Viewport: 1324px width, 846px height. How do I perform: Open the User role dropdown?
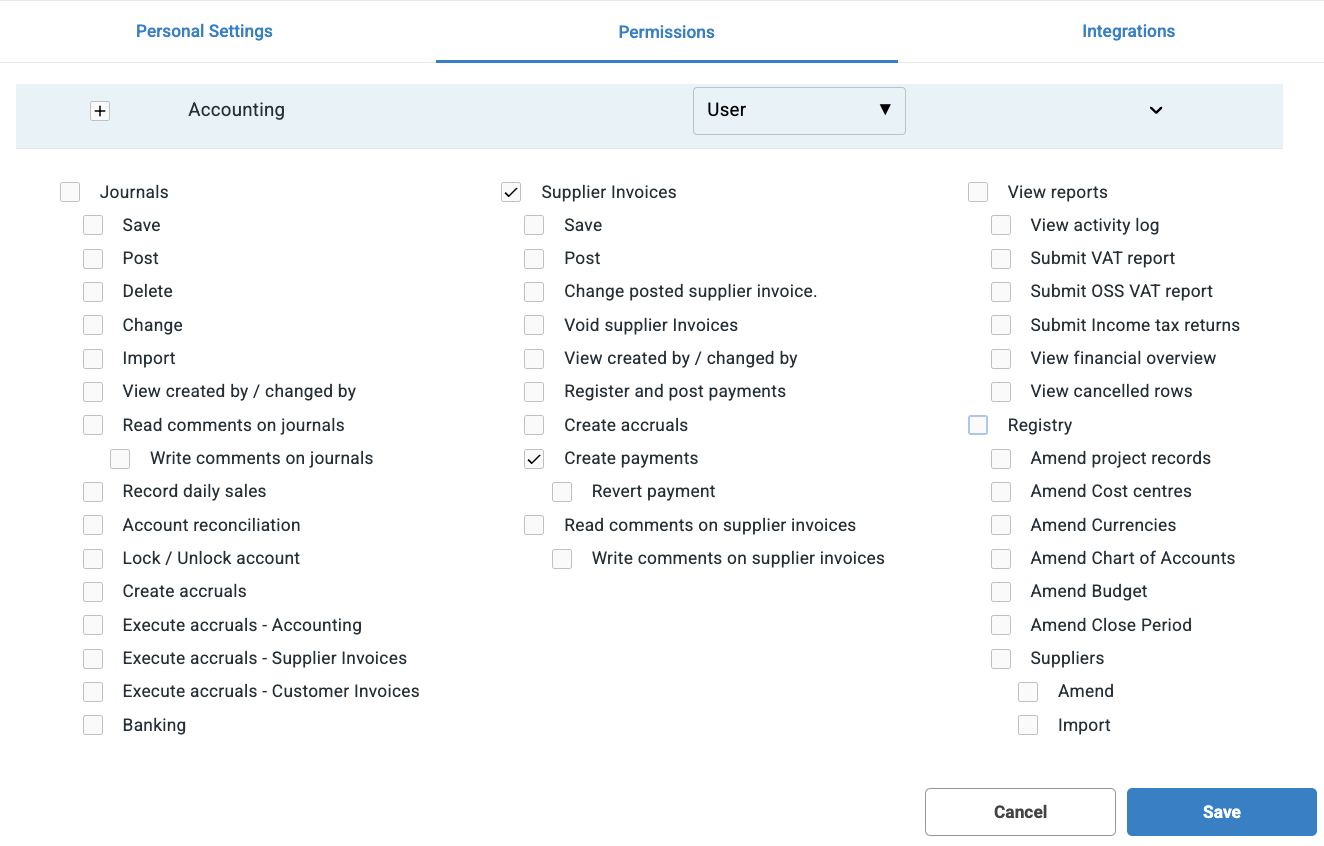799,110
